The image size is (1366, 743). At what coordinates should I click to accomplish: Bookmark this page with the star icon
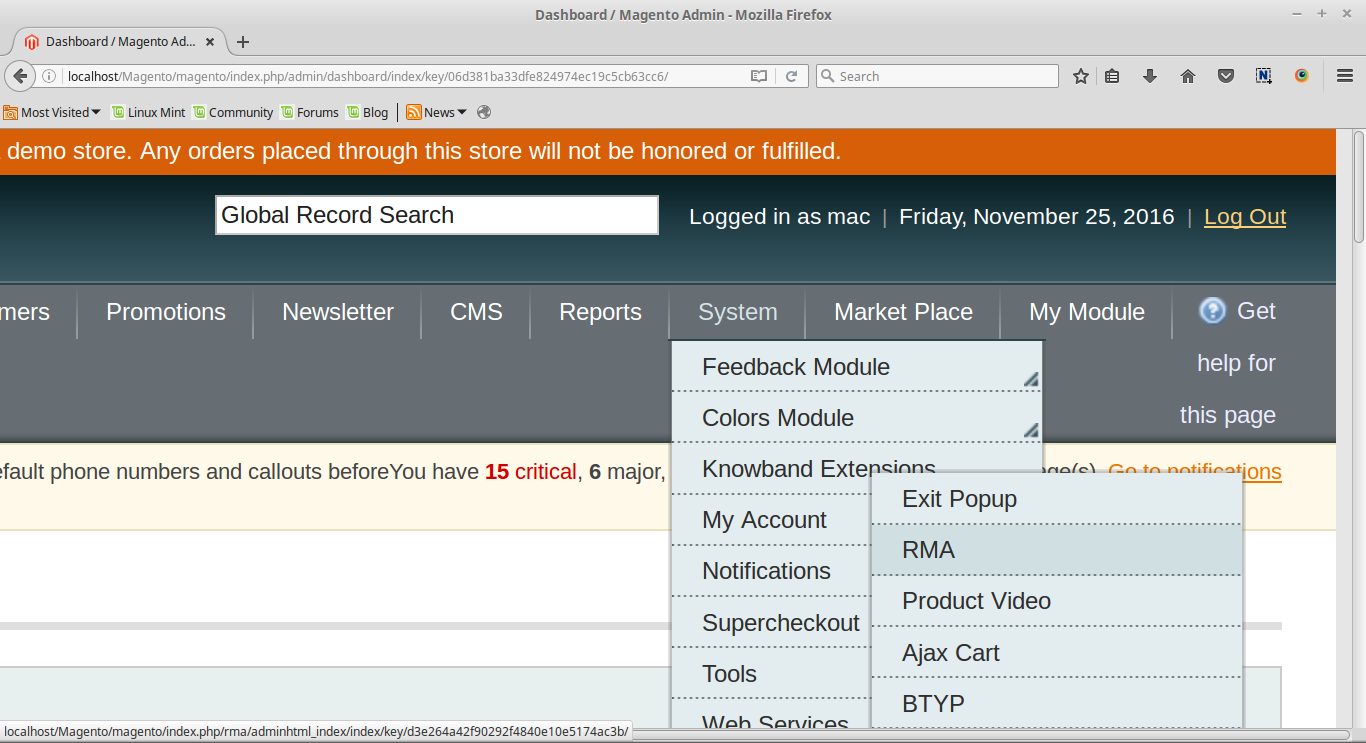(1081, 76)
